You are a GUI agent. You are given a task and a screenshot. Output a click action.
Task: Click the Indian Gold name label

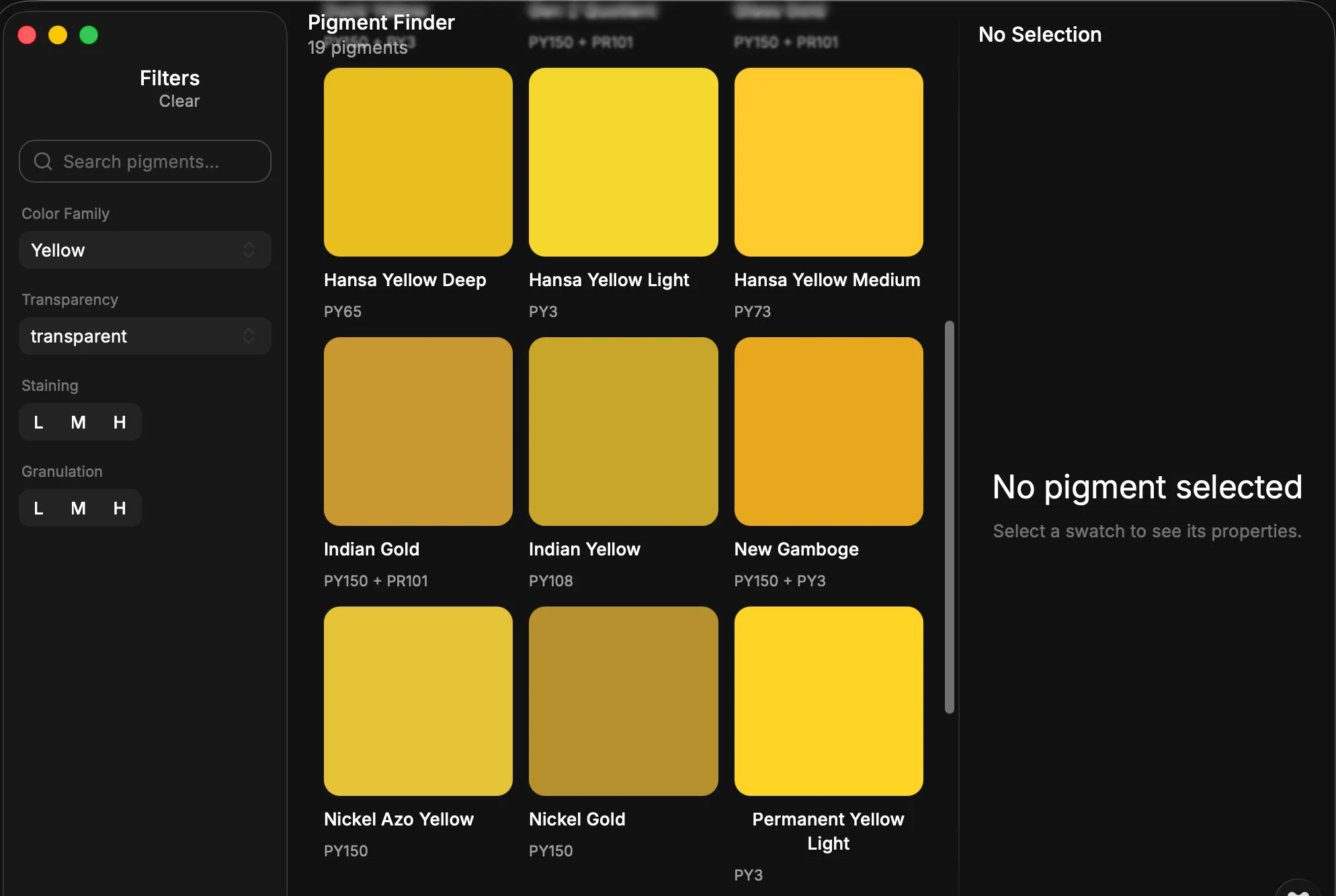[372, 549]
